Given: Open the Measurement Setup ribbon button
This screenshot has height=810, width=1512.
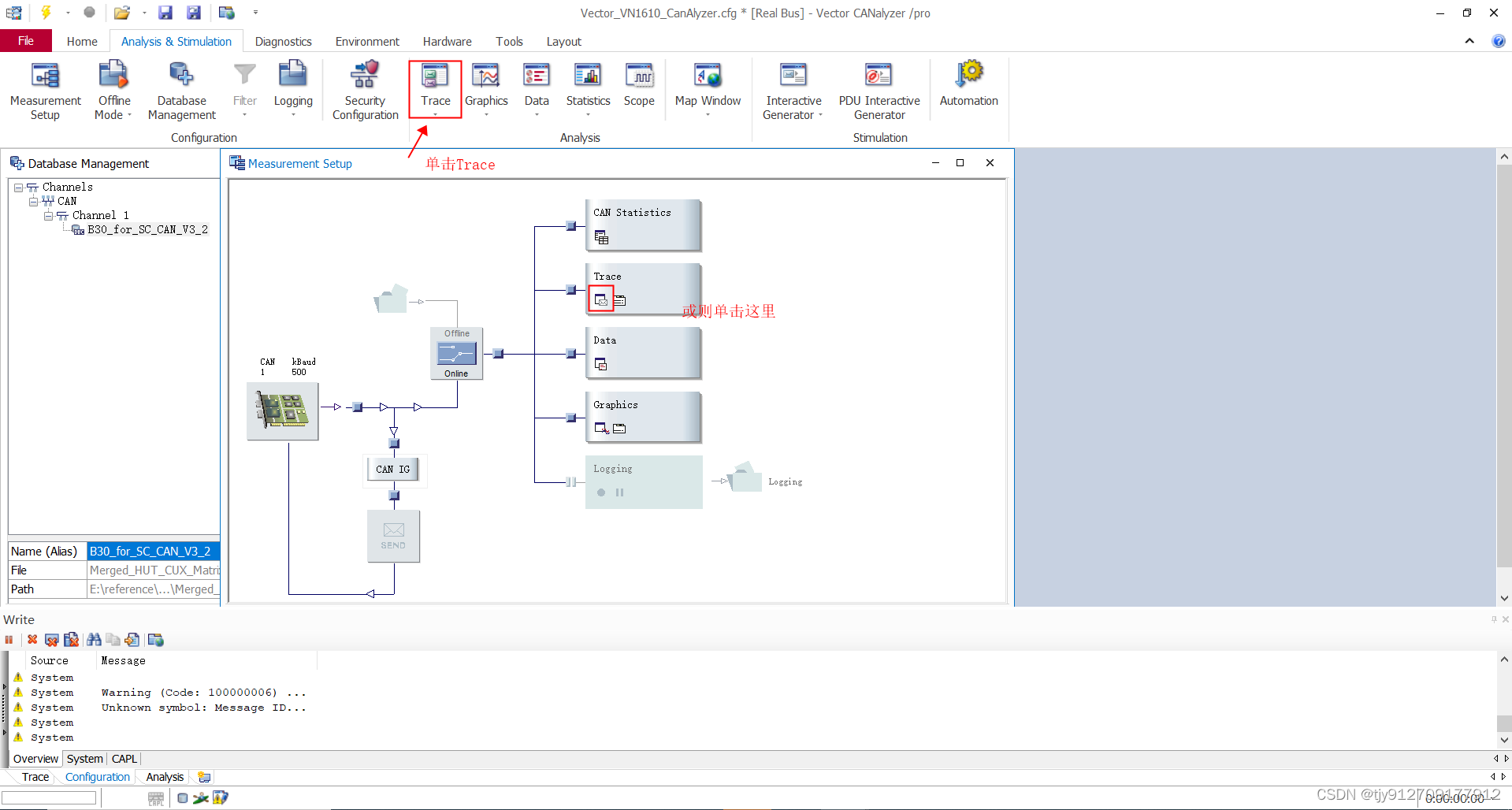Looking at the screenshot, I should pyautogui.click(x=46, y=91).
